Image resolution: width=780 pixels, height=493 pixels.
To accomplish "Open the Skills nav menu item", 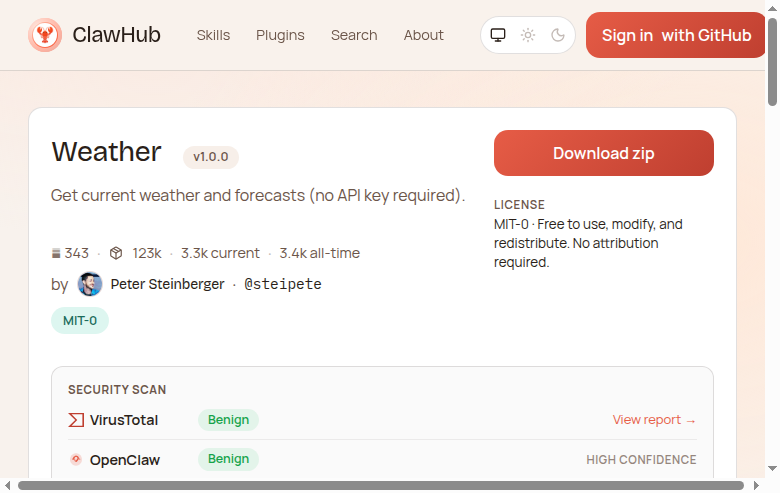I will point(213,35).
